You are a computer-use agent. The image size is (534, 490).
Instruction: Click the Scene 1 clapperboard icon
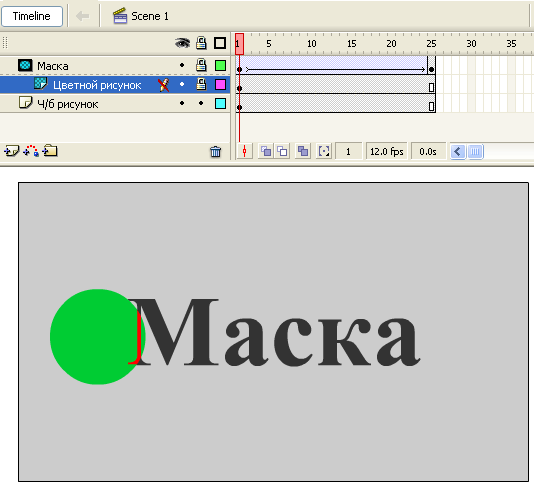(120, 16)
